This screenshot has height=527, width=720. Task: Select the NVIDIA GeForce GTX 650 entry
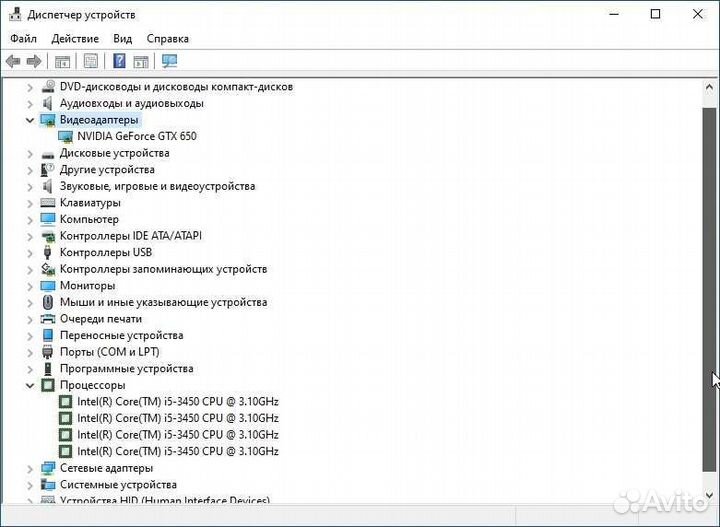point(137,136)
